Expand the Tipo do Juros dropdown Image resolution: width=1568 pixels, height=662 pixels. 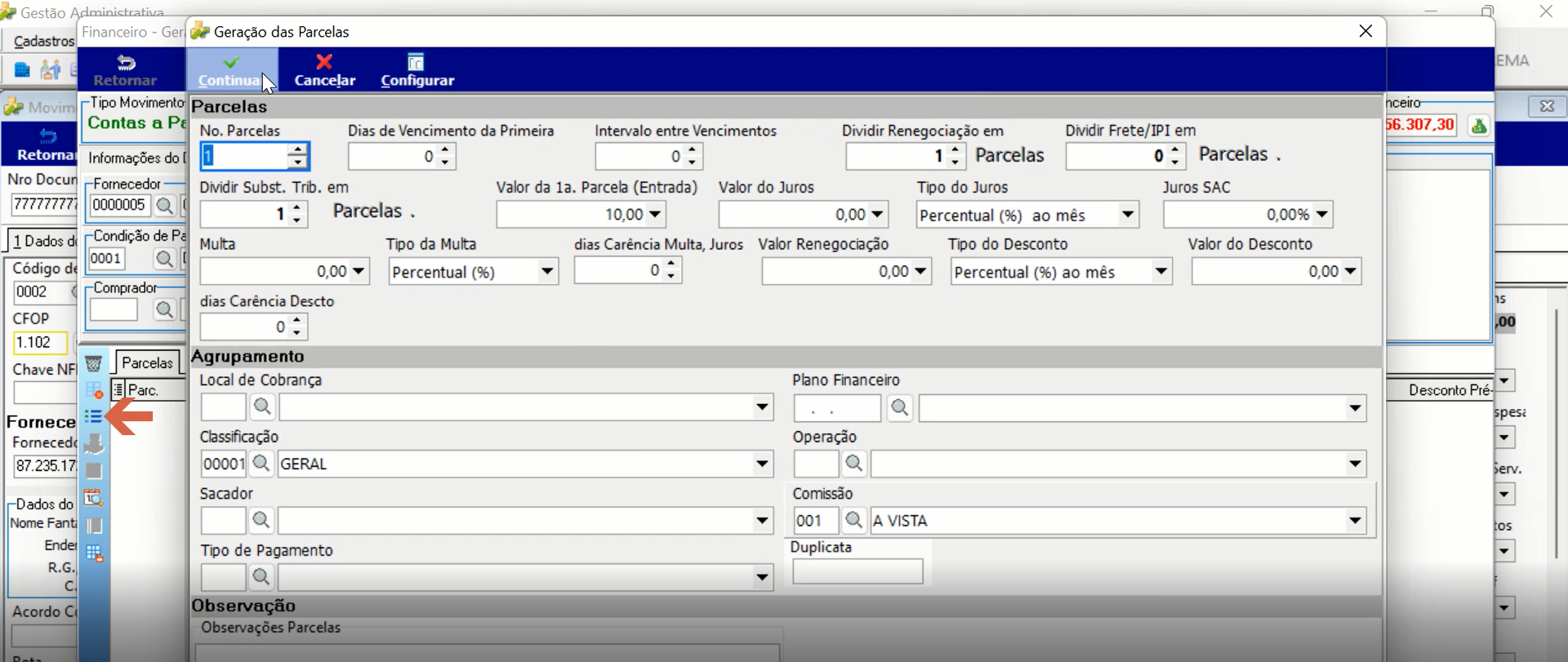click(1128, 215)
